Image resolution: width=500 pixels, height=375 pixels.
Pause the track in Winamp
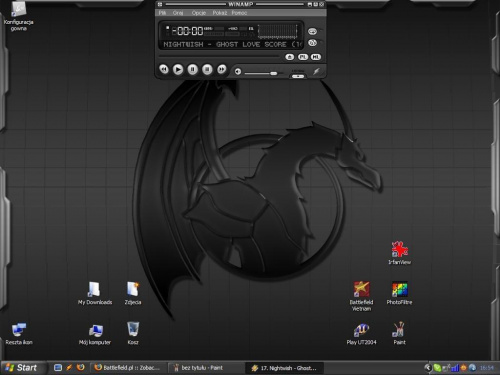pos(193,69)
